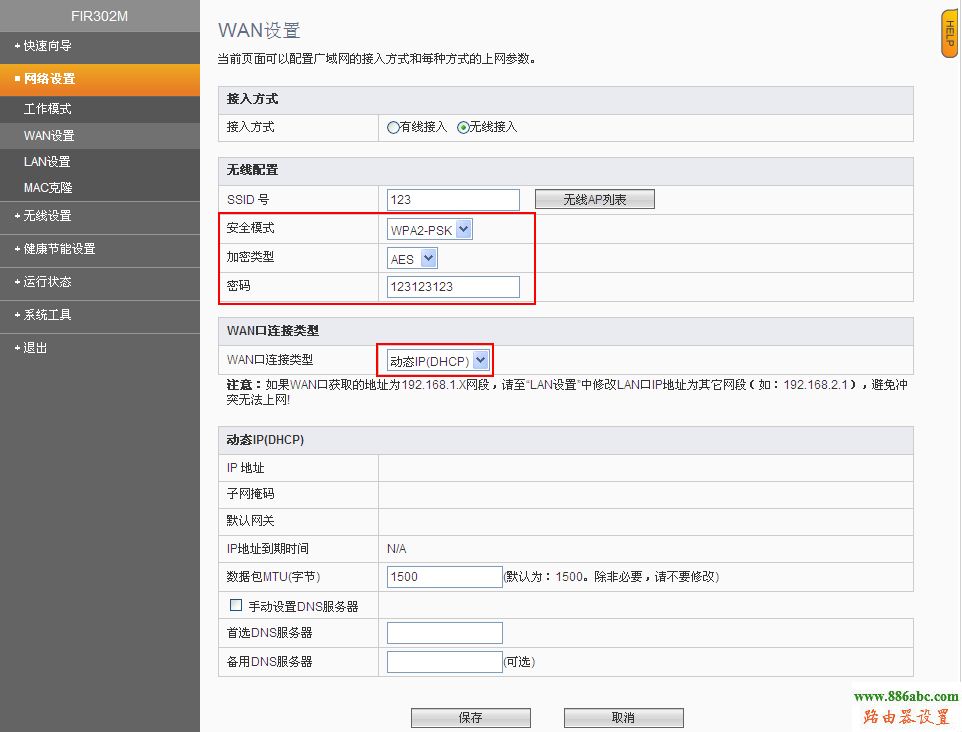Click the N/A lease time value
962x732 pixels.
pos(396,549)
